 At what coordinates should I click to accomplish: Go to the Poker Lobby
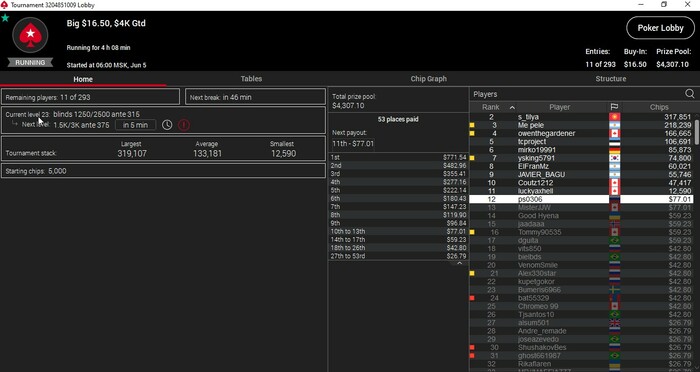click(x=660, y=28)
